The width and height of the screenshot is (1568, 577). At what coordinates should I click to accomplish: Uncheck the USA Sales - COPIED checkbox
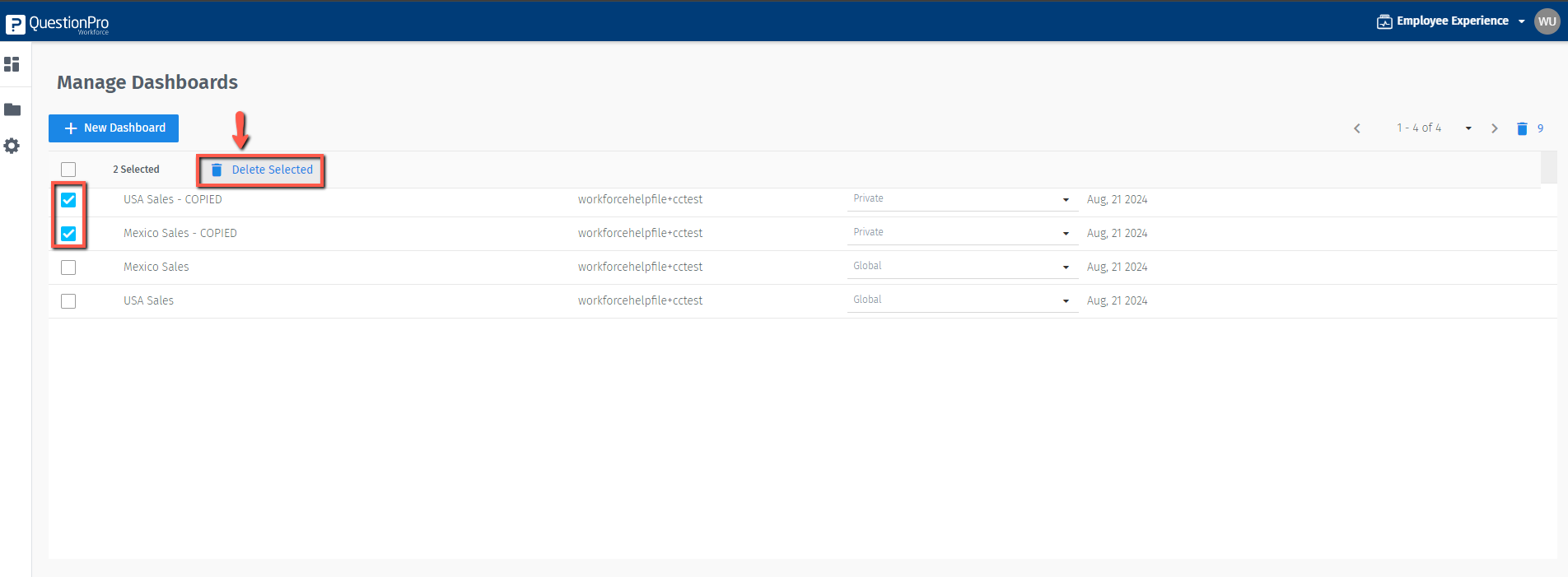pos(68,200)
